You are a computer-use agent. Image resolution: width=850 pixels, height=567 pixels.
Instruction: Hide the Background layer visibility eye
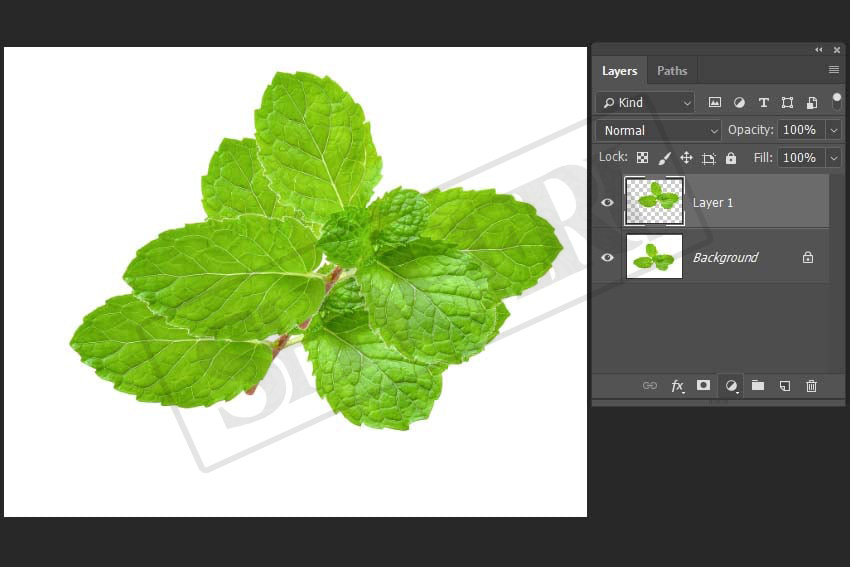pyautogui.click(x=607, y=257)
